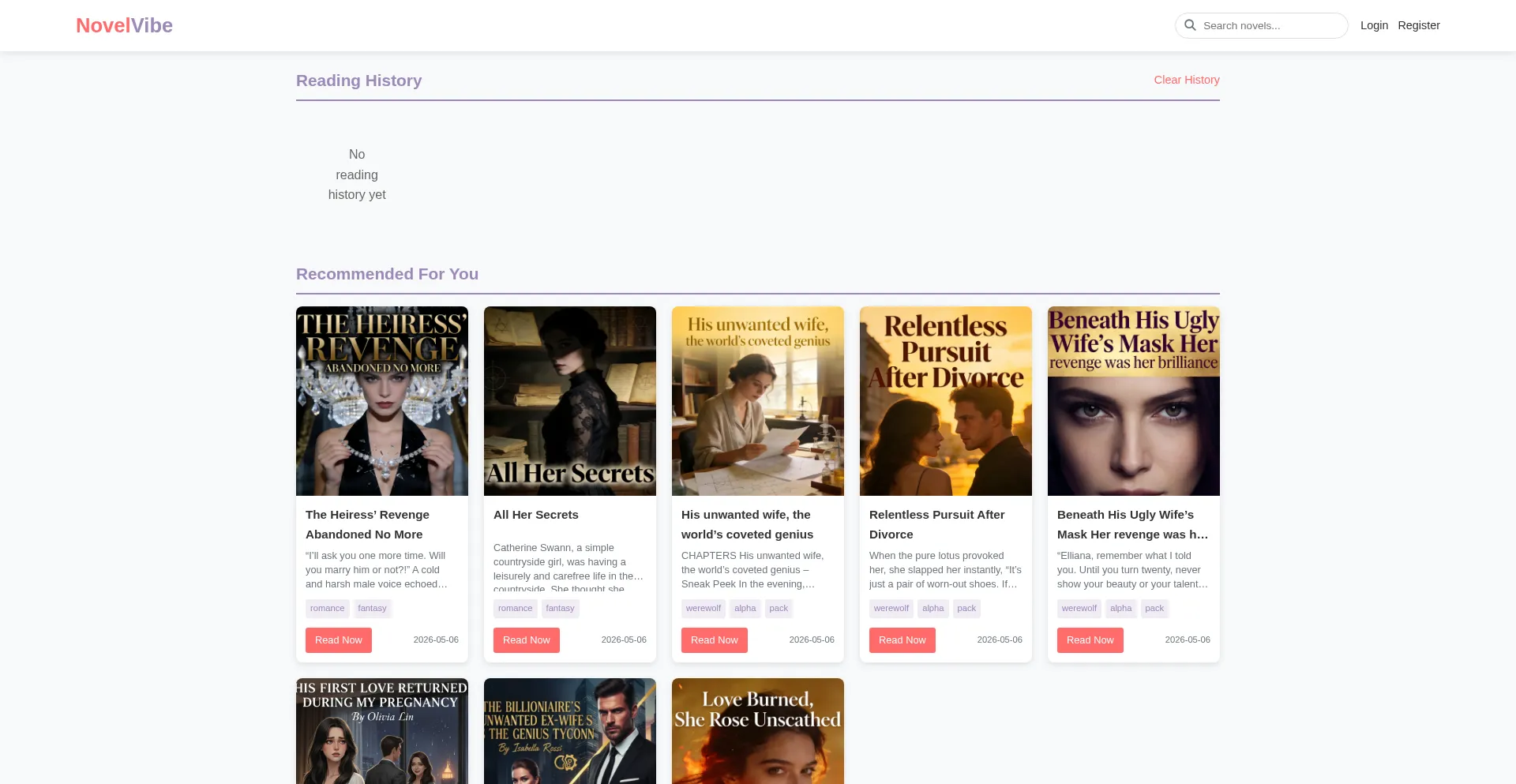Select alpha tag on Relentless Pursuit After Divorce
The height and width of the screenshot is (784, 1516).
pos(933,609)
